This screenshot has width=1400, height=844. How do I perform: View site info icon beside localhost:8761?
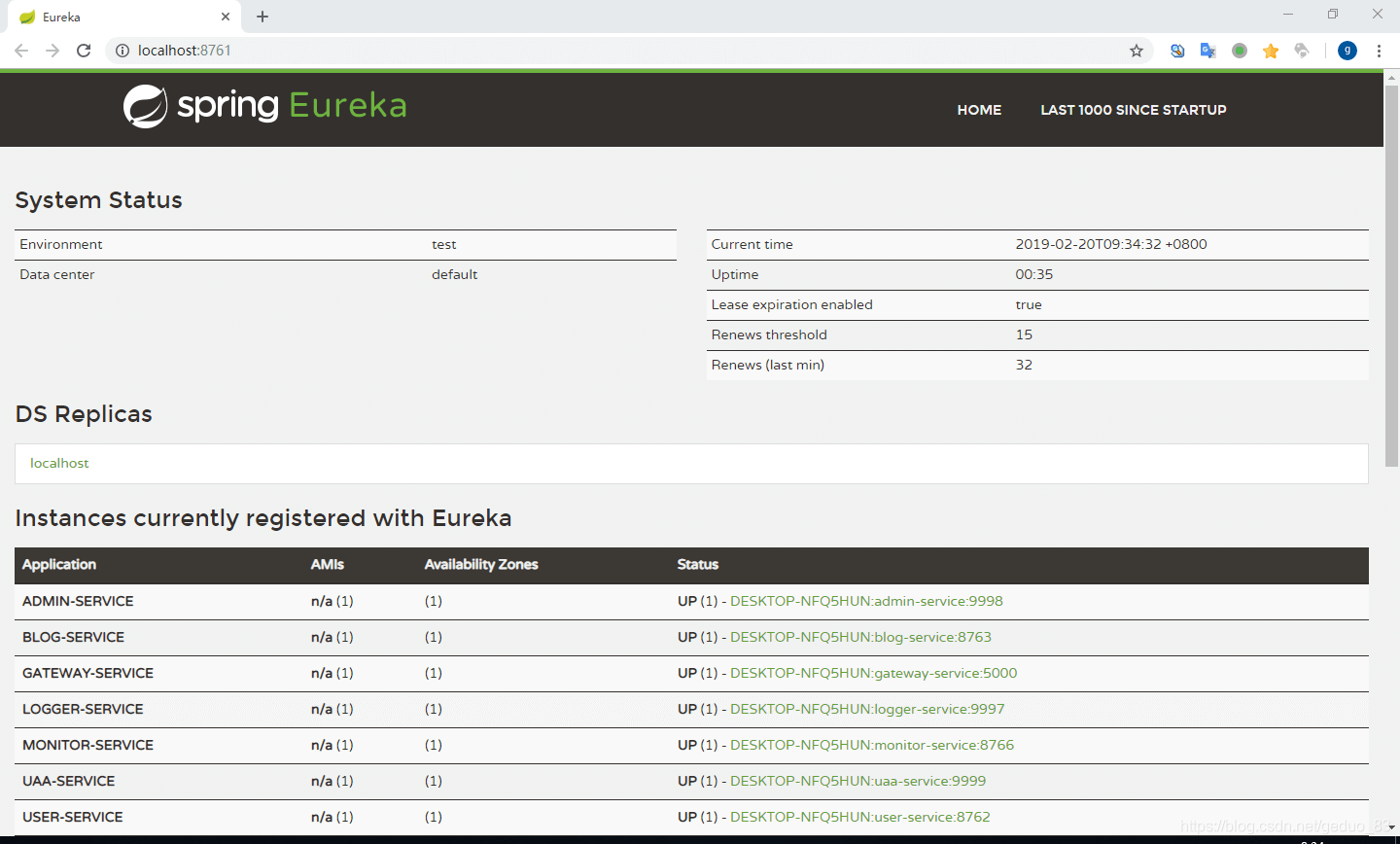click(122, 51)
